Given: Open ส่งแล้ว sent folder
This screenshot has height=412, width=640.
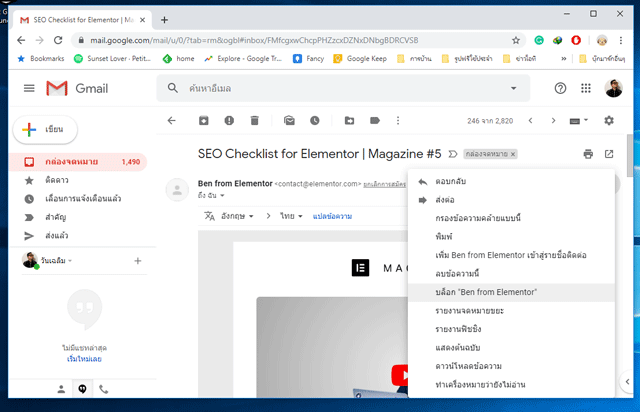Looking at the screenshot, I should click(78, 236).
